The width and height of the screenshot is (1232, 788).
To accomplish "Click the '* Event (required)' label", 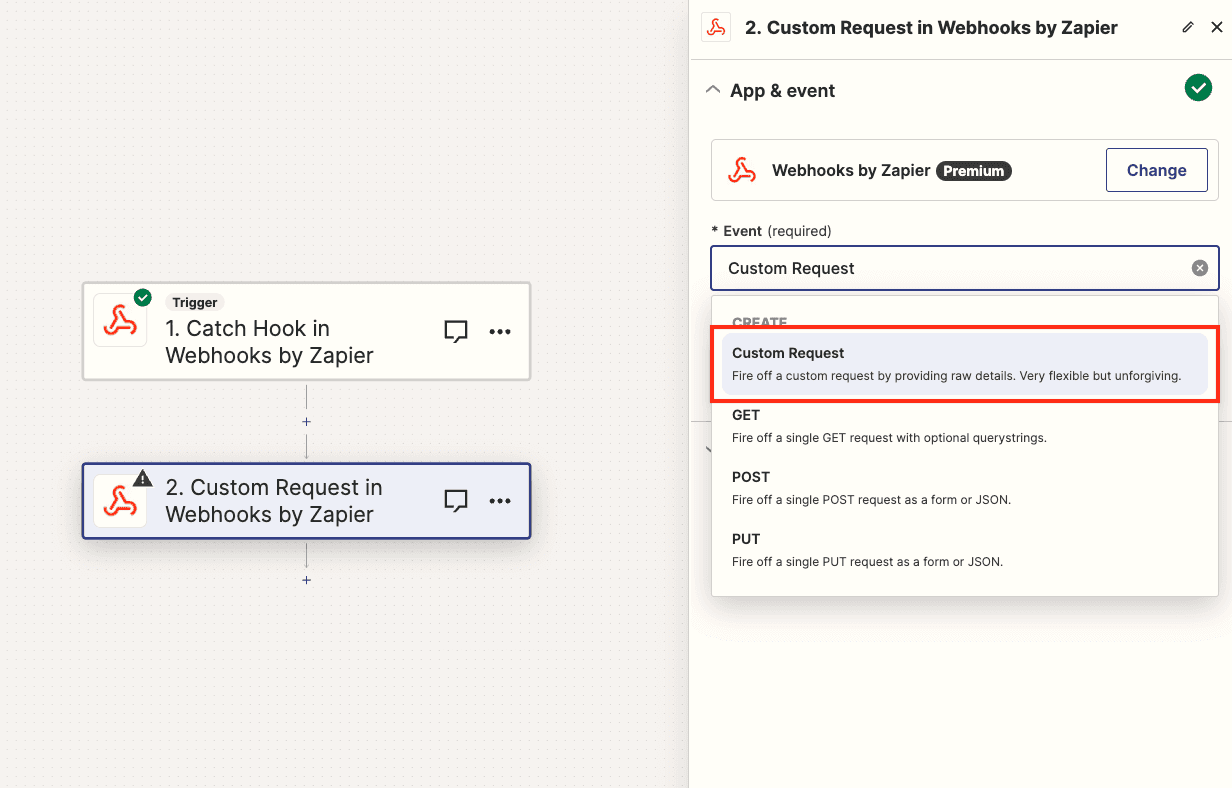I will click(x=771, y=231).
